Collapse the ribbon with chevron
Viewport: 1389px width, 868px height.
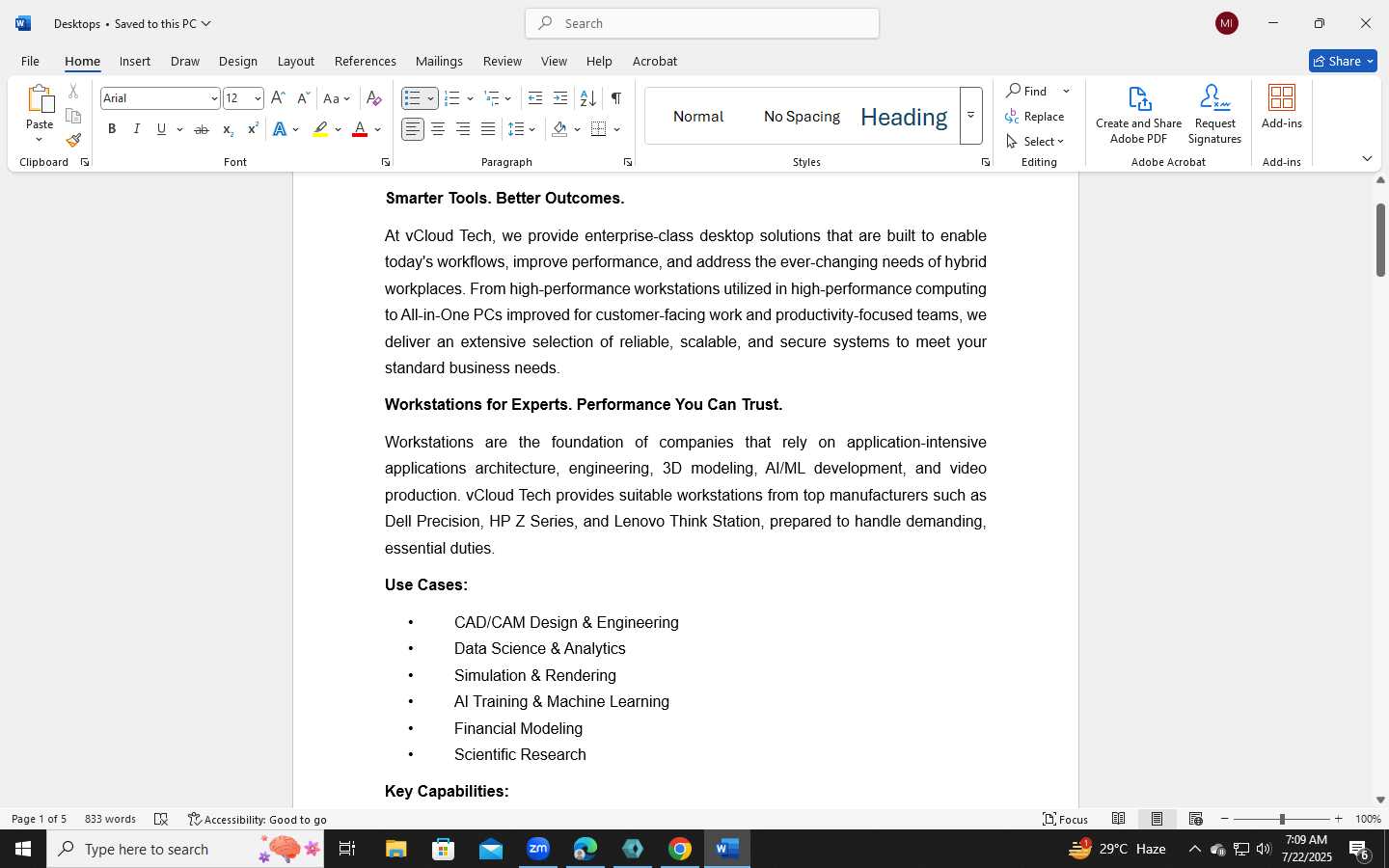coord(1367,158)
